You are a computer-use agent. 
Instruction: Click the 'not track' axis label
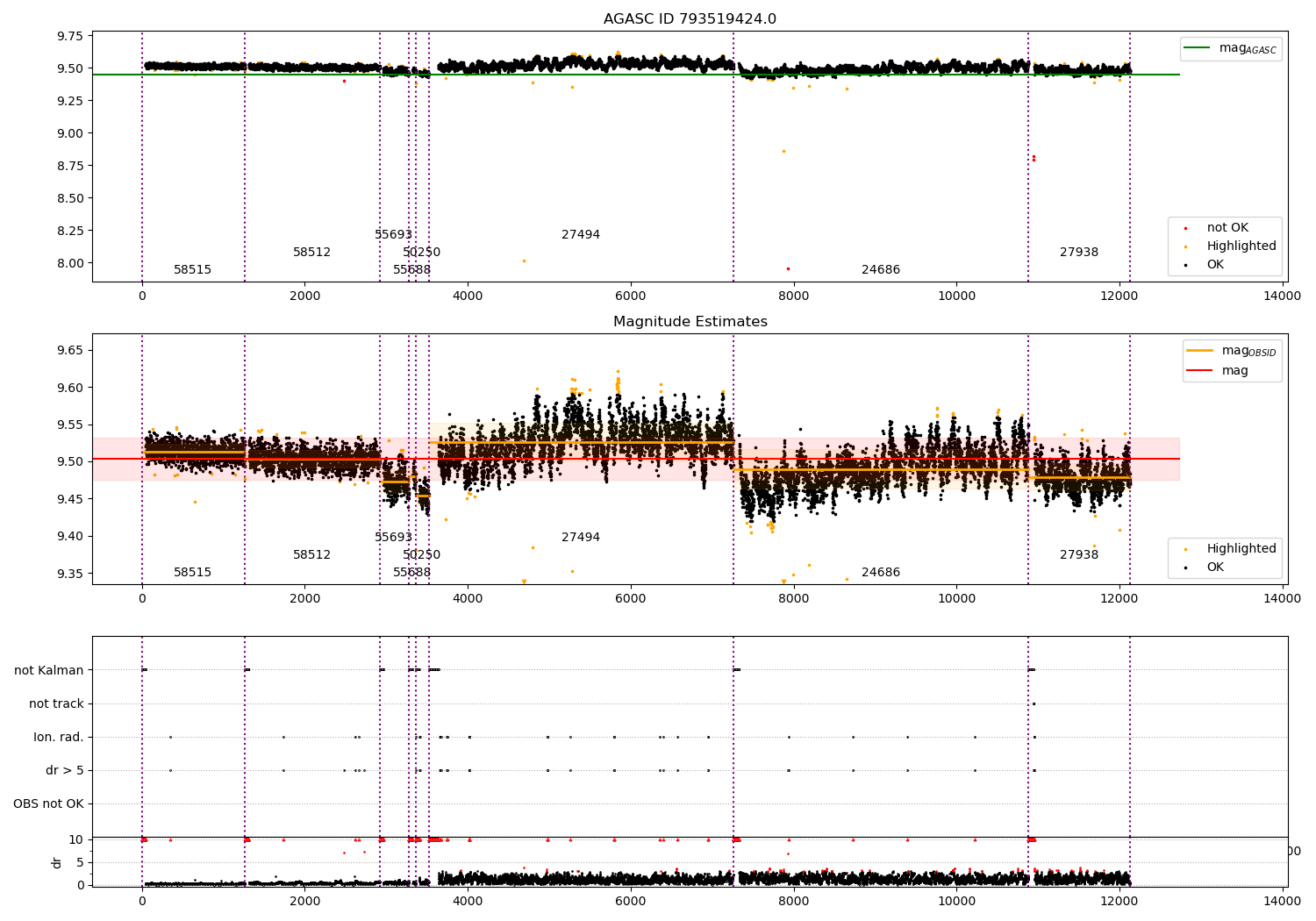(56, 703)
